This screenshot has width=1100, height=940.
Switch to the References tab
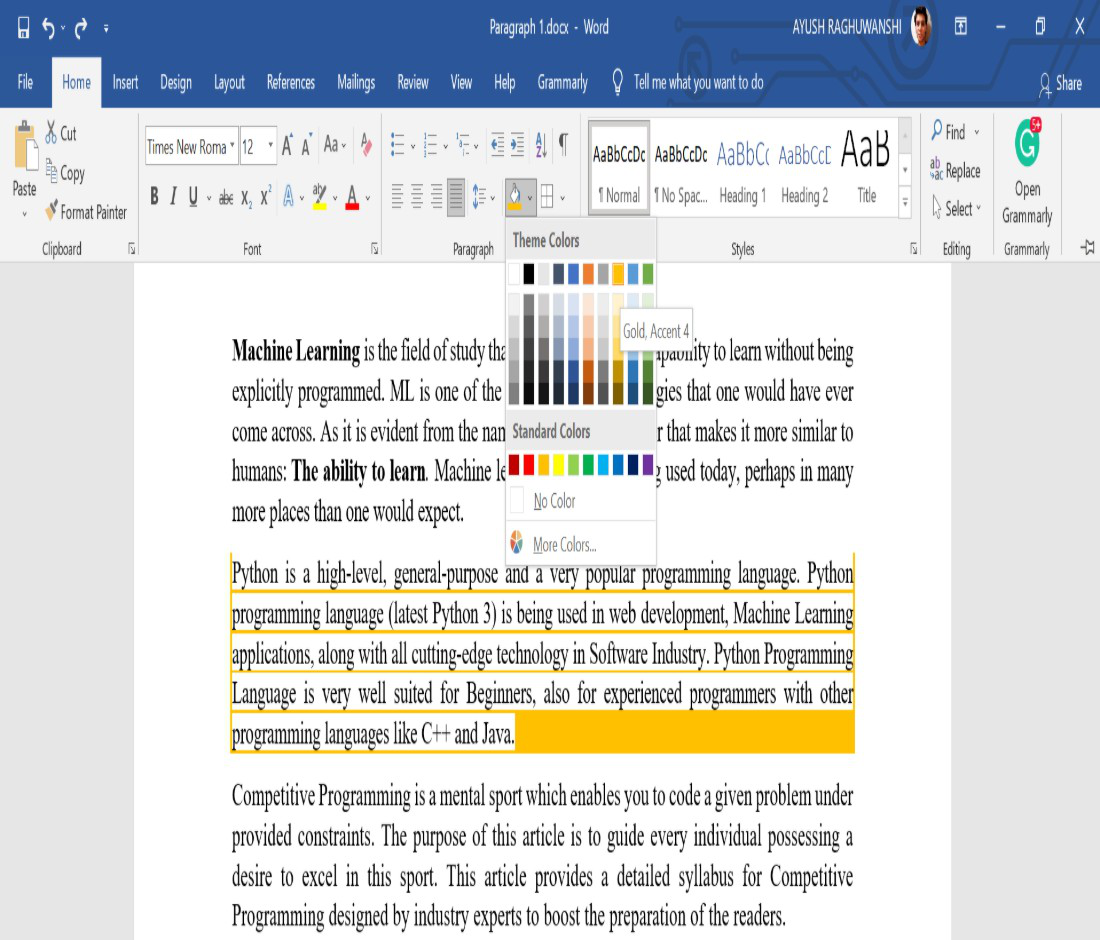290,83
